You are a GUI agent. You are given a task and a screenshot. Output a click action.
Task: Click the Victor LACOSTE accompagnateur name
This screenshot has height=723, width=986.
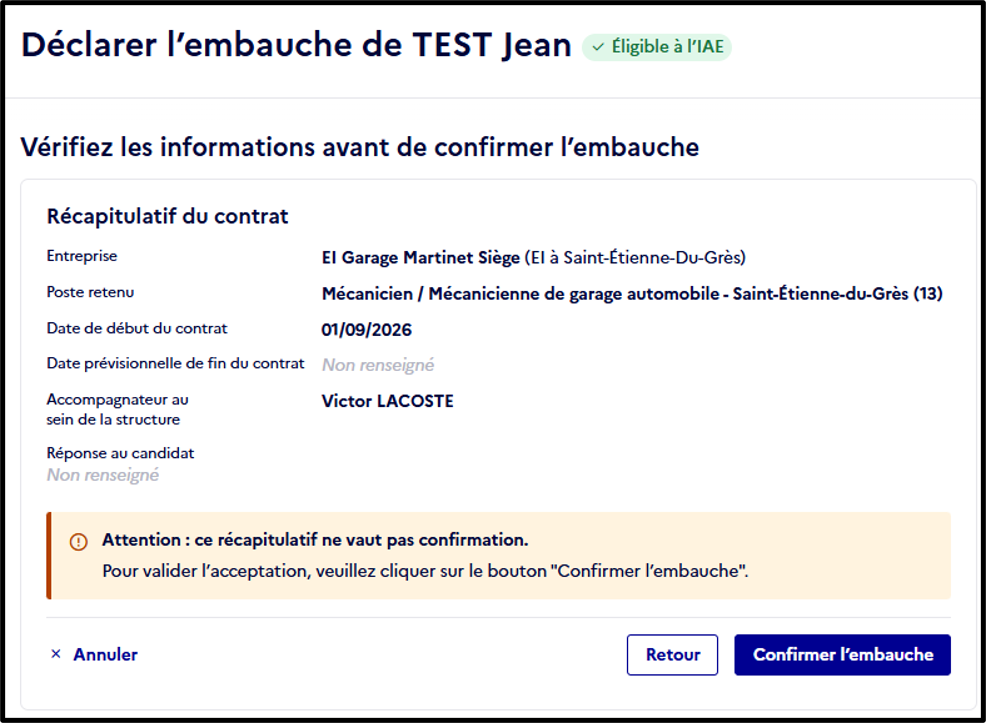(x=387, y=401)
